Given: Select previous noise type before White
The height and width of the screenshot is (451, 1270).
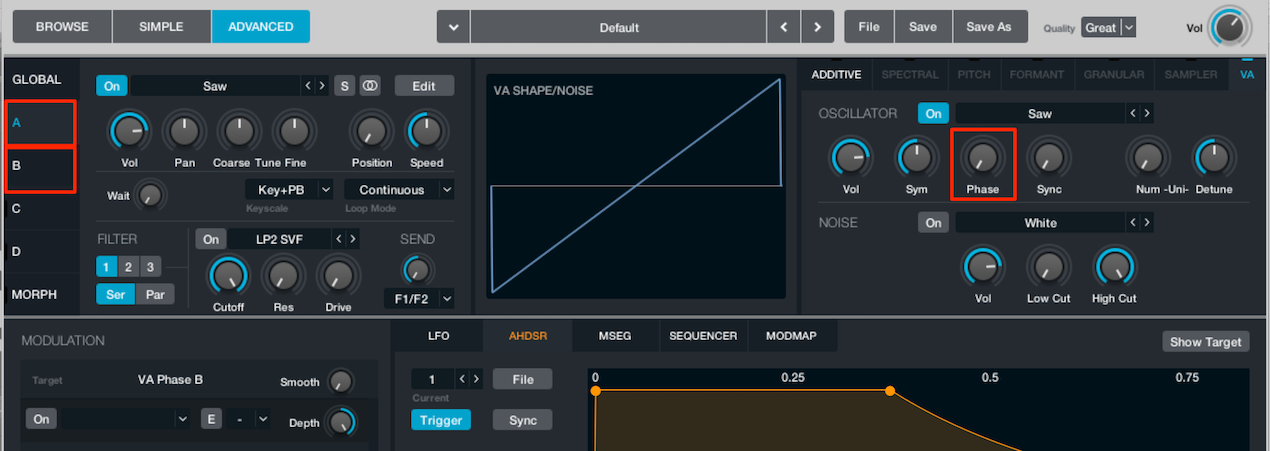Looking at the screenshot, I should click(1133, 223).
